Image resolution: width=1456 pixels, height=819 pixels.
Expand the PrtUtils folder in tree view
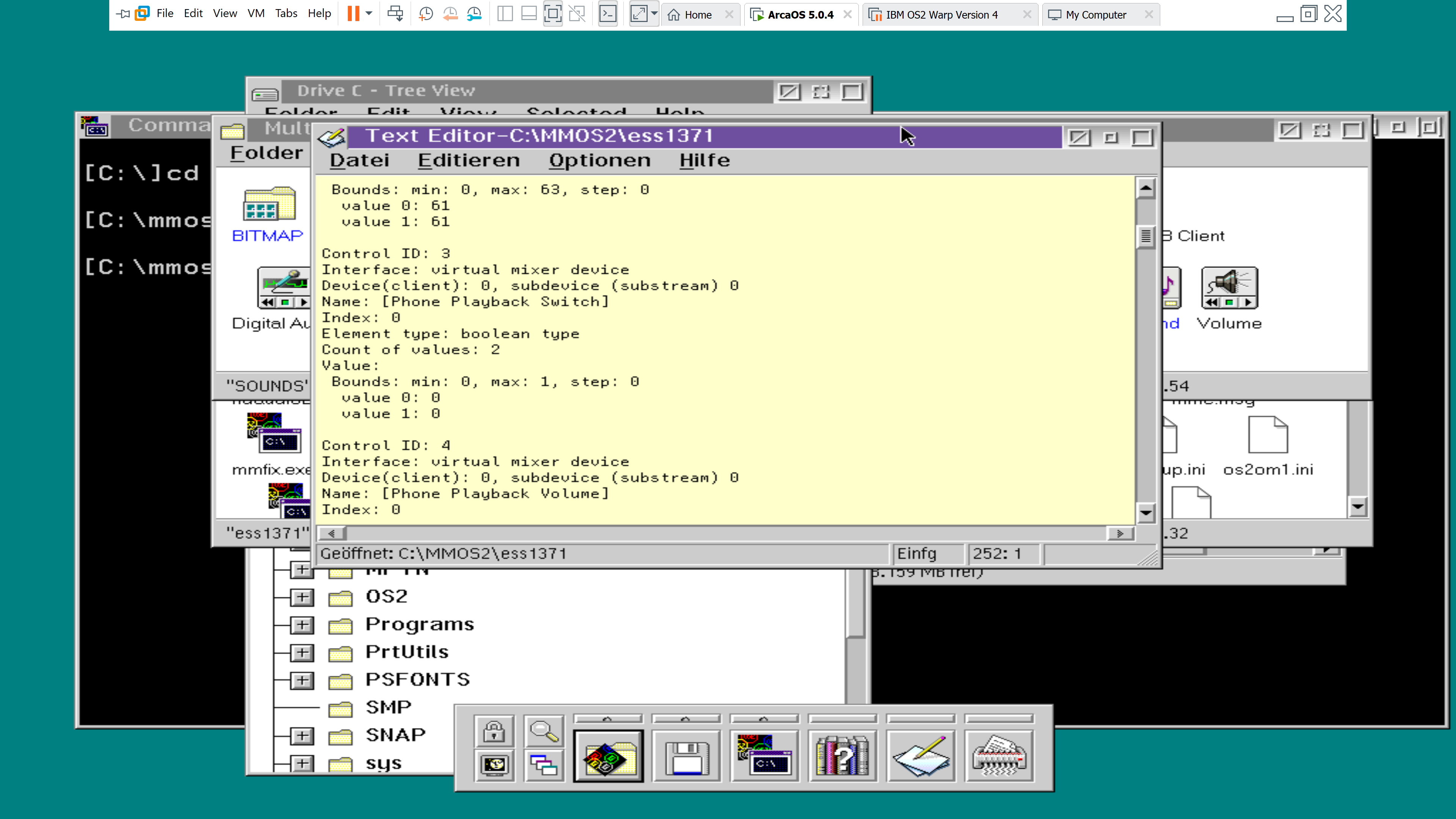[x=303, y=652]
